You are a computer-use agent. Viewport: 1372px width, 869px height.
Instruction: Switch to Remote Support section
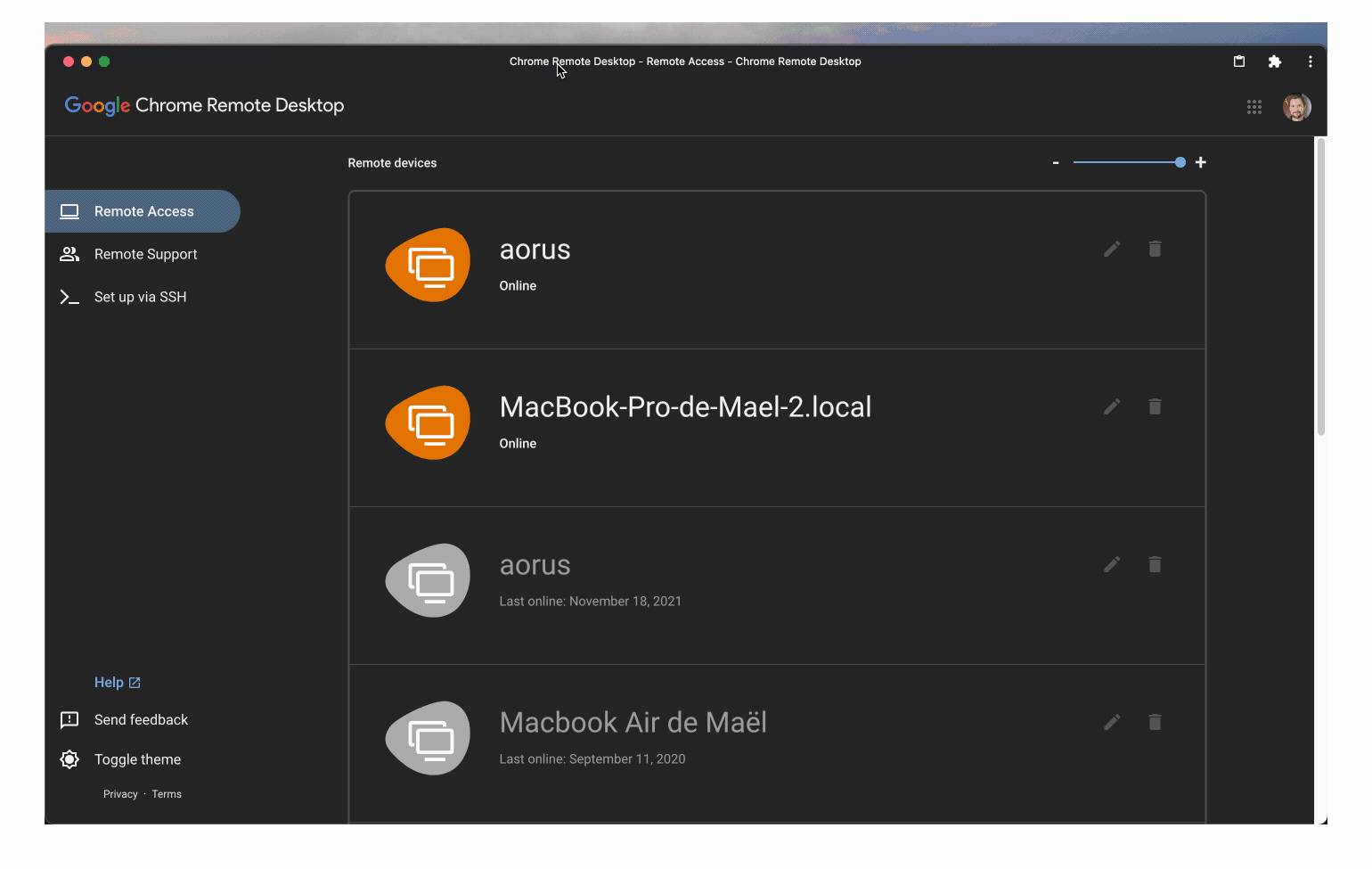point(145,254)
